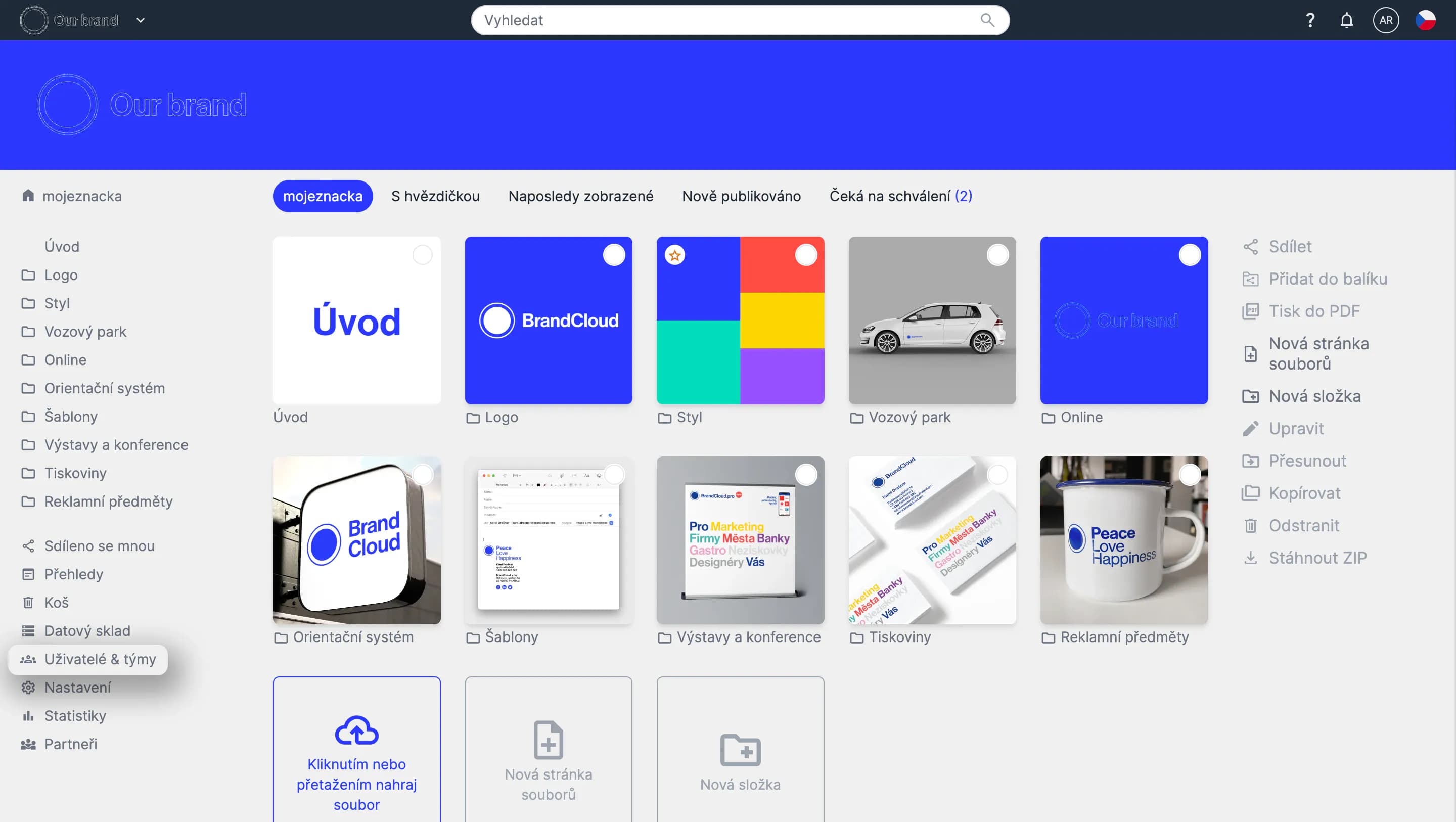The image size is (1456, 822).
Task: Open Výstavy a konference sidebar folder
Action: coord(116,445)
